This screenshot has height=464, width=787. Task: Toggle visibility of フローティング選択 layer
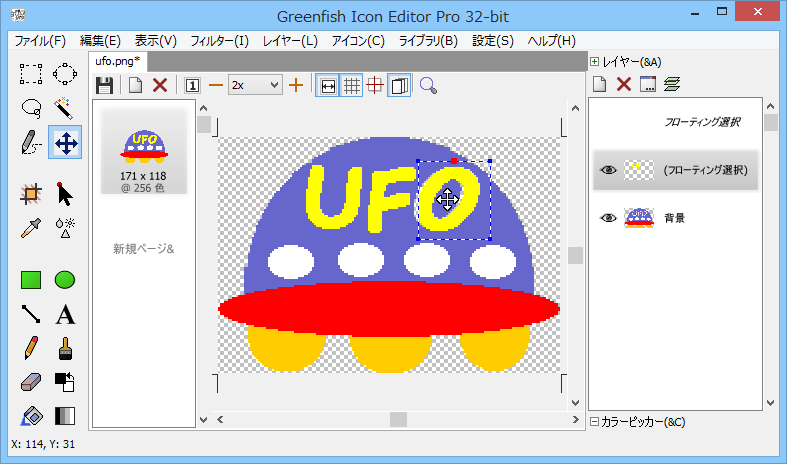[608, 170]
